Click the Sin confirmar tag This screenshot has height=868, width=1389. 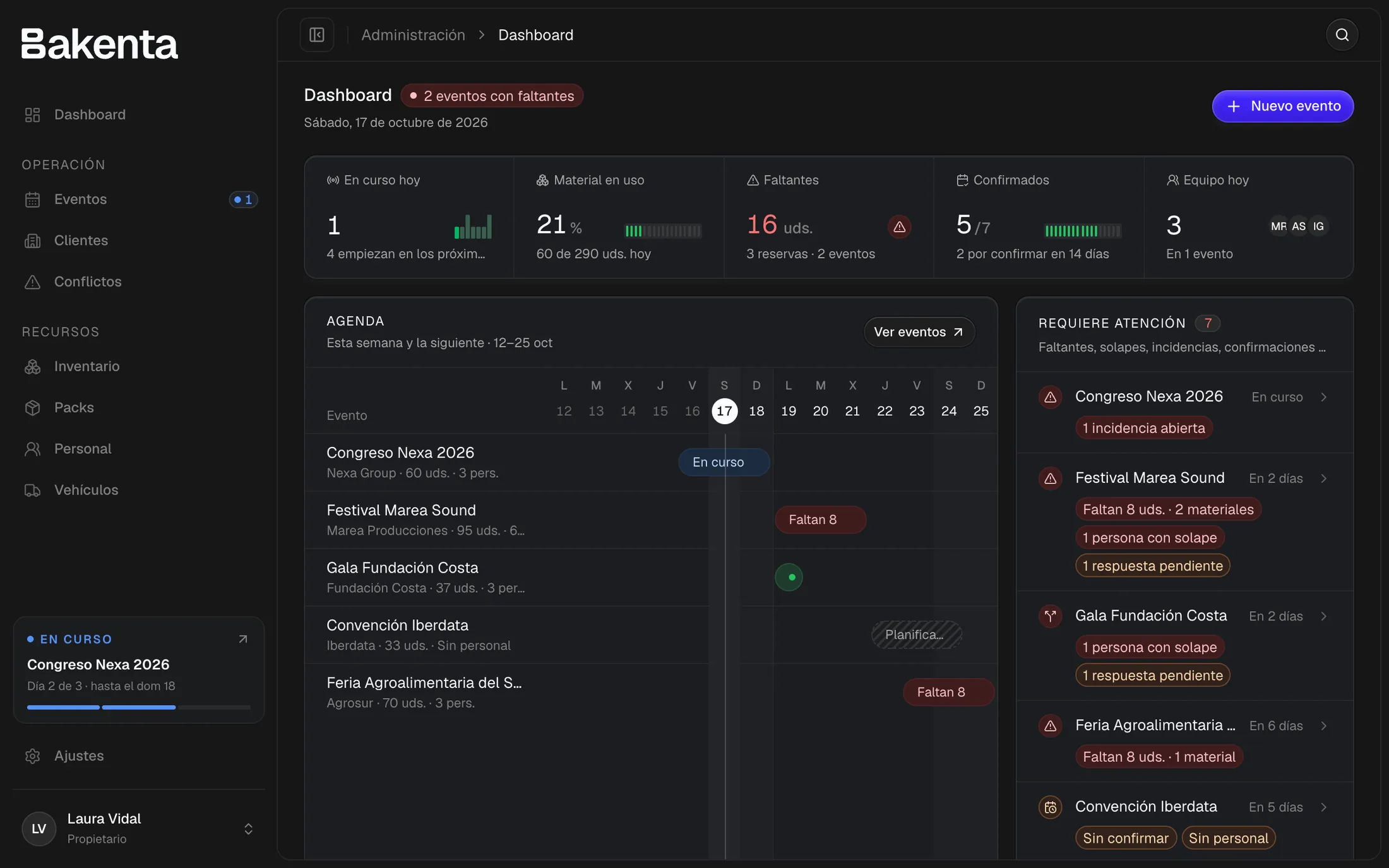1125,838
